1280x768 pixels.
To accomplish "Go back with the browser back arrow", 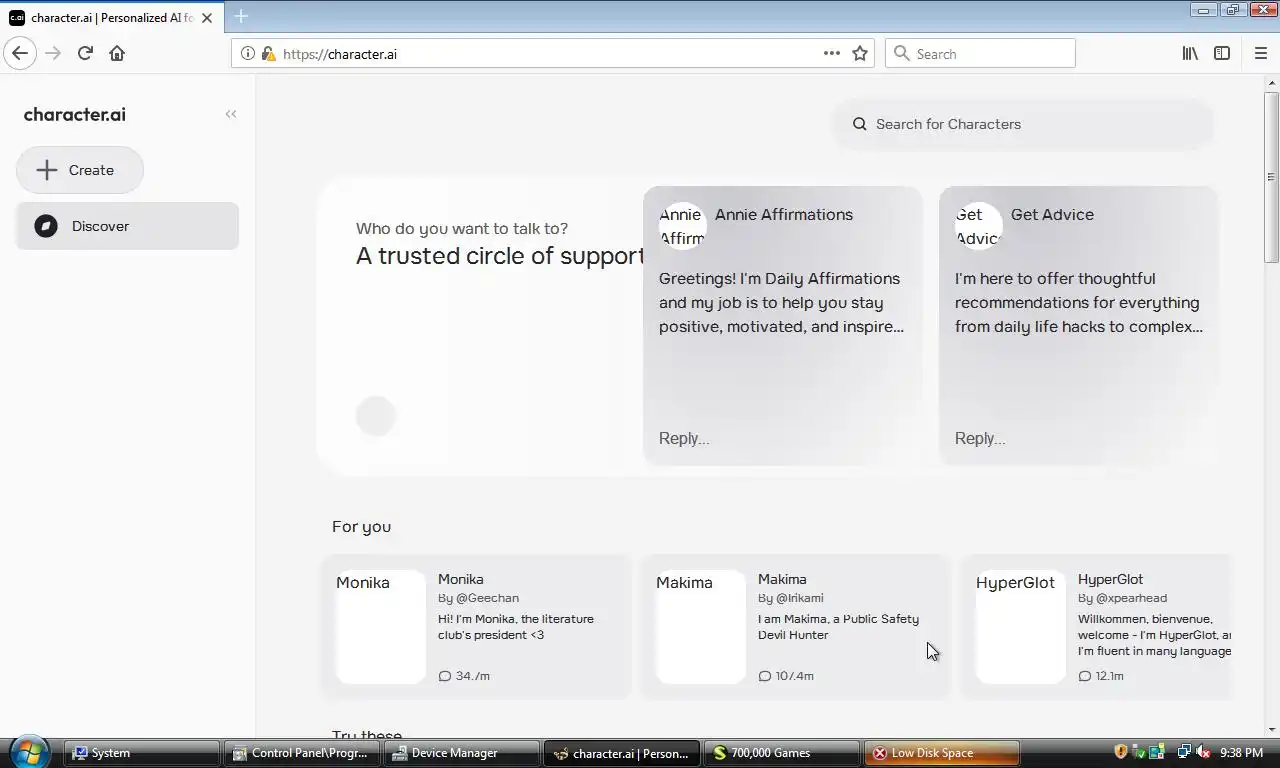I will click(x=20, y=53).
